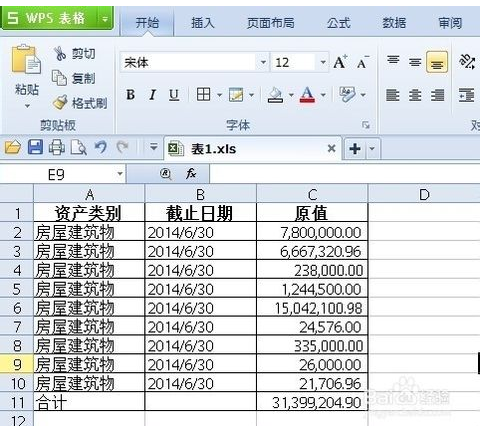Select the Format Painter brush icon

[60, 103]
